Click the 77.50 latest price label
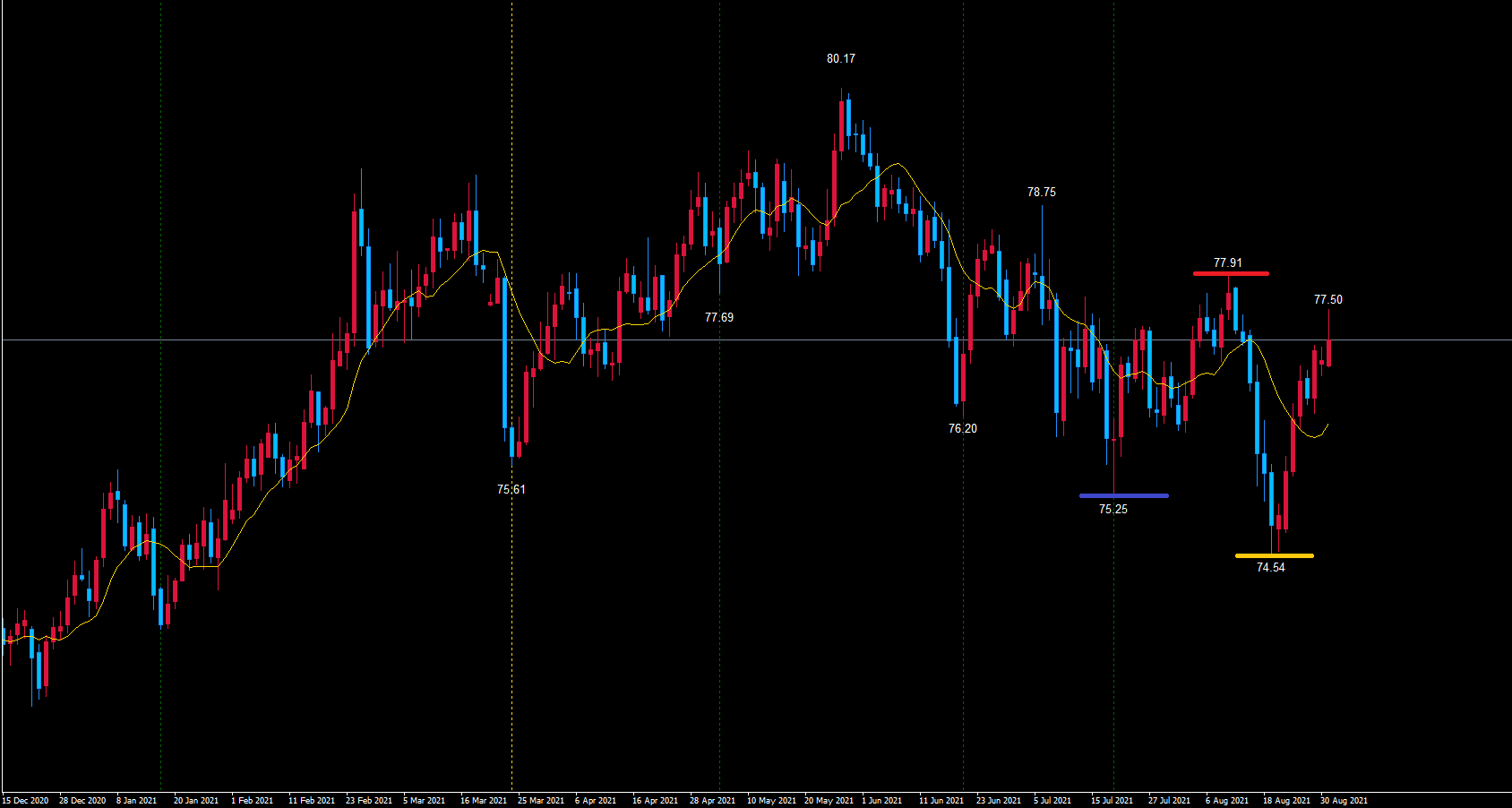 (1327, 300)
